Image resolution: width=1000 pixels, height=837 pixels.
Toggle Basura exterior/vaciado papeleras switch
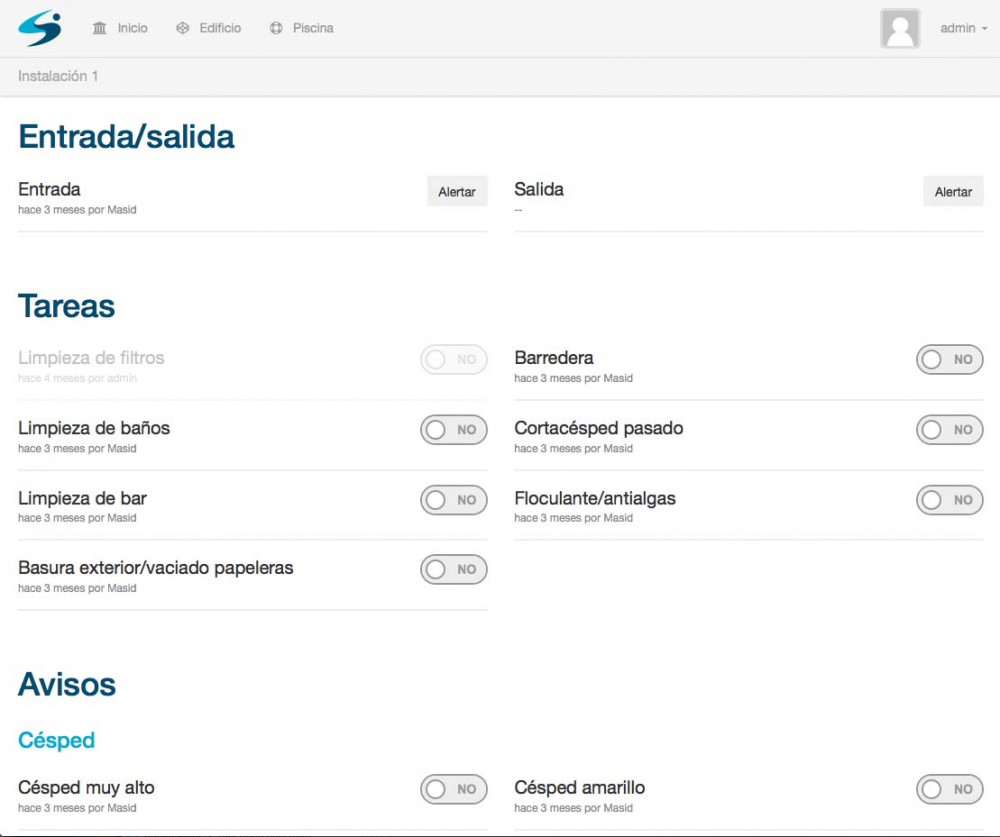tap(453, 570)
